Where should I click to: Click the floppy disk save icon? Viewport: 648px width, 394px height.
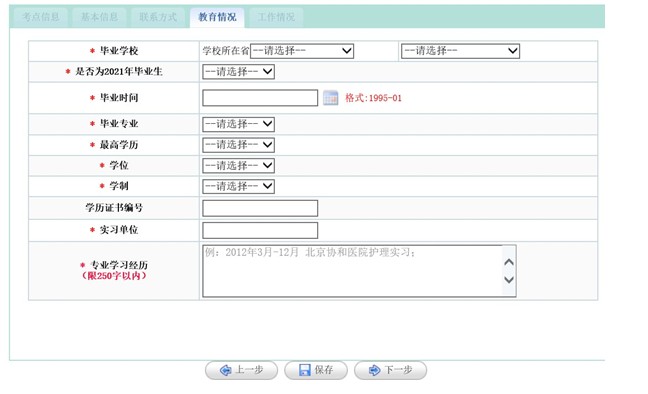pos(305,370)
